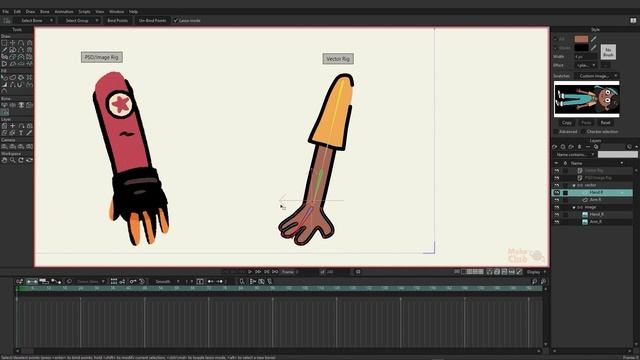
Task: Select the Pan Workspace hand tool
Action: 4,160
